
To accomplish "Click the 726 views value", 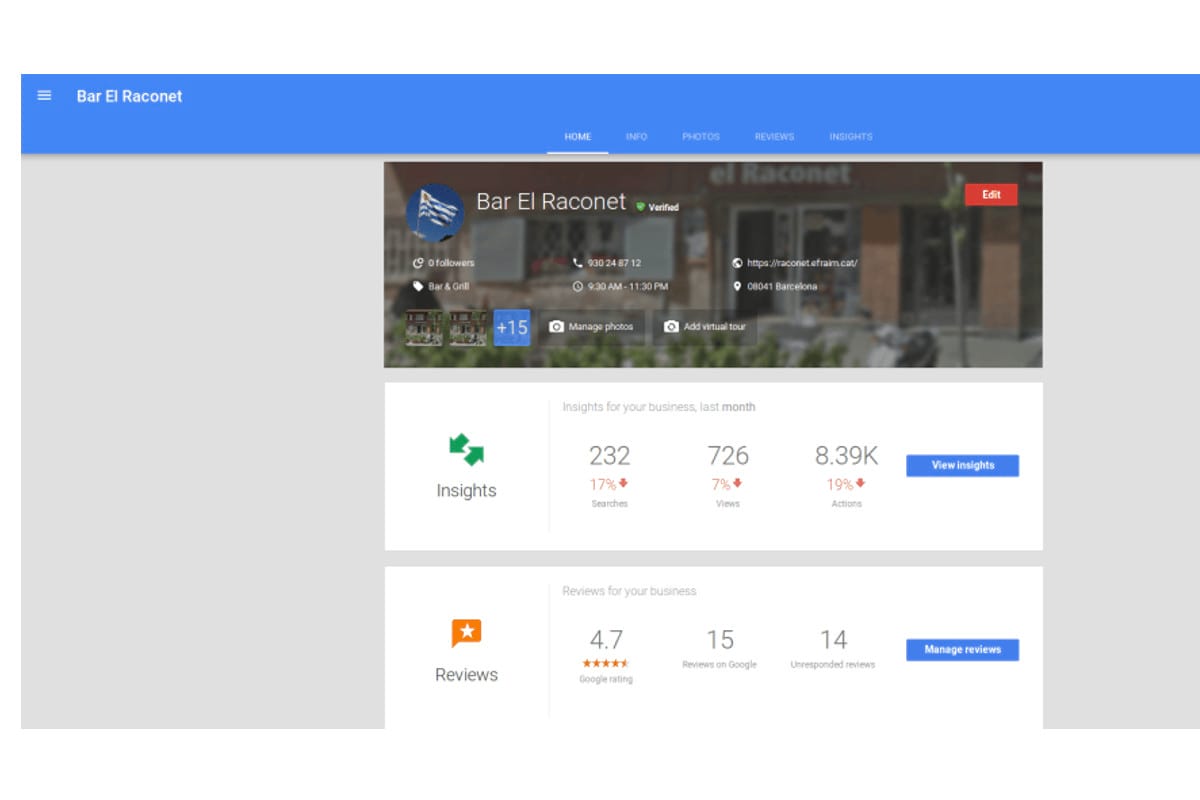I will (x=728, y=456).
